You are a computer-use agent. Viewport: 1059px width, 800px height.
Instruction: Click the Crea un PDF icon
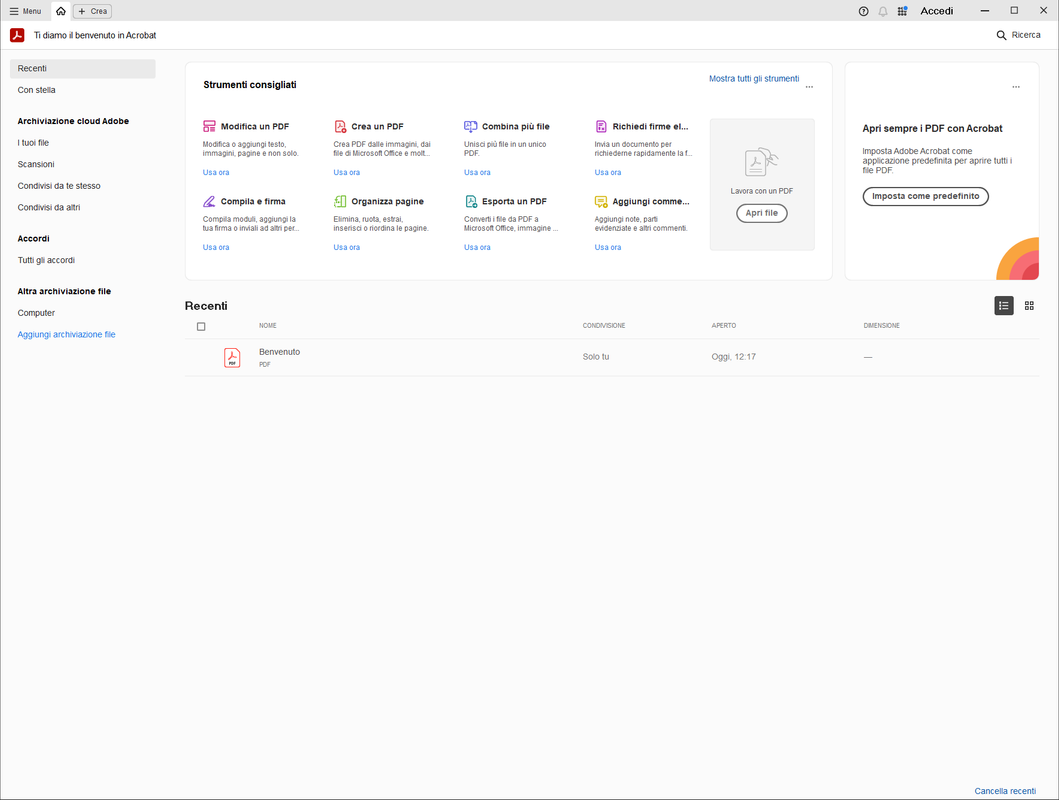coord(340,126)
